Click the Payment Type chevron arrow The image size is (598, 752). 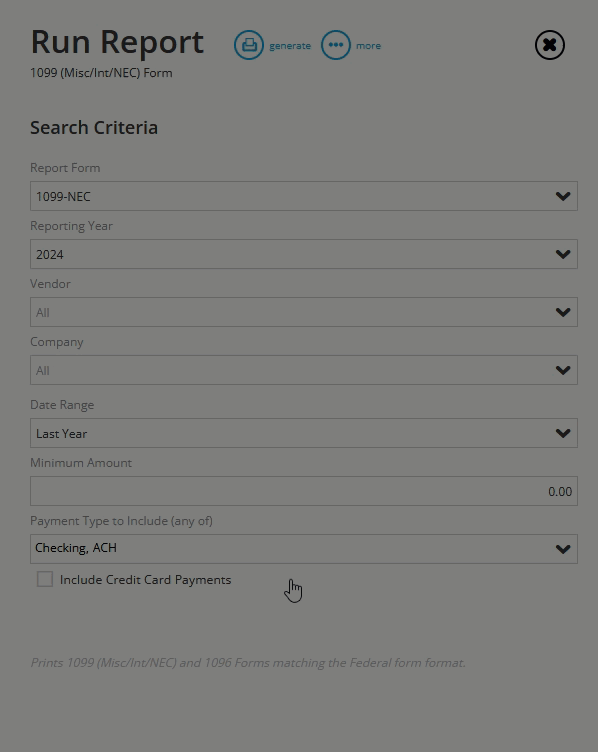[x=563, y=549]
